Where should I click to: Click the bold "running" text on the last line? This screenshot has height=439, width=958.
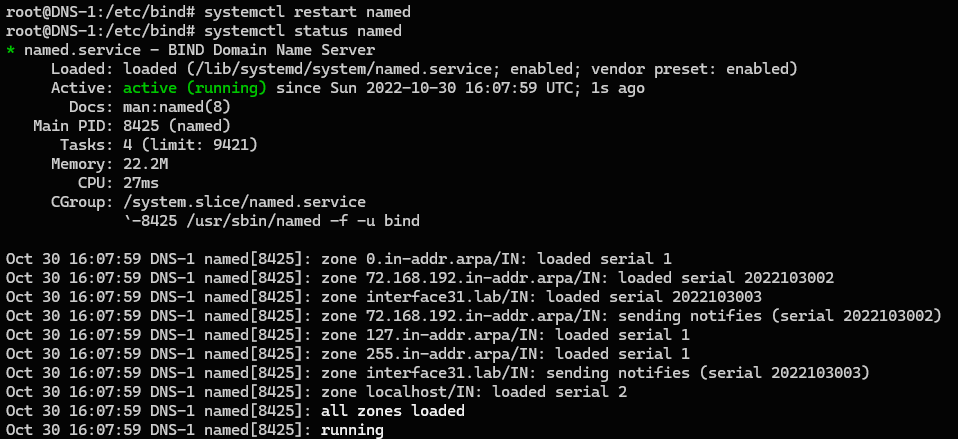point(352,430)
